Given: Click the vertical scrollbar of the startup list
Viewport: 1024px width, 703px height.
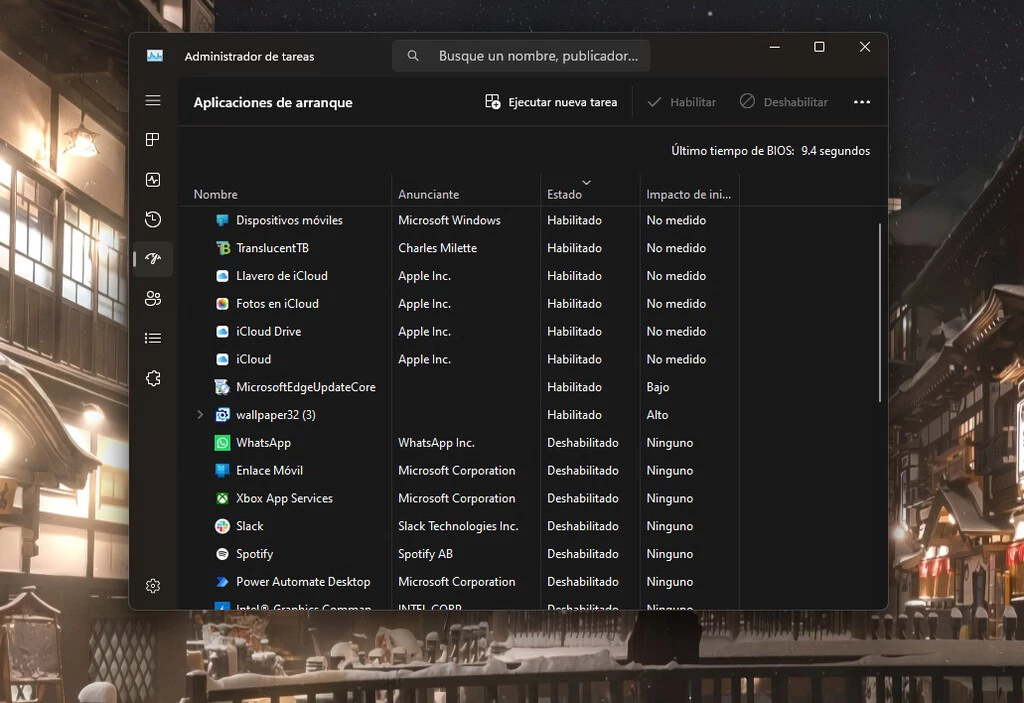Looking at the screenshot, I should pyautogui.click(x=880, y=312).
